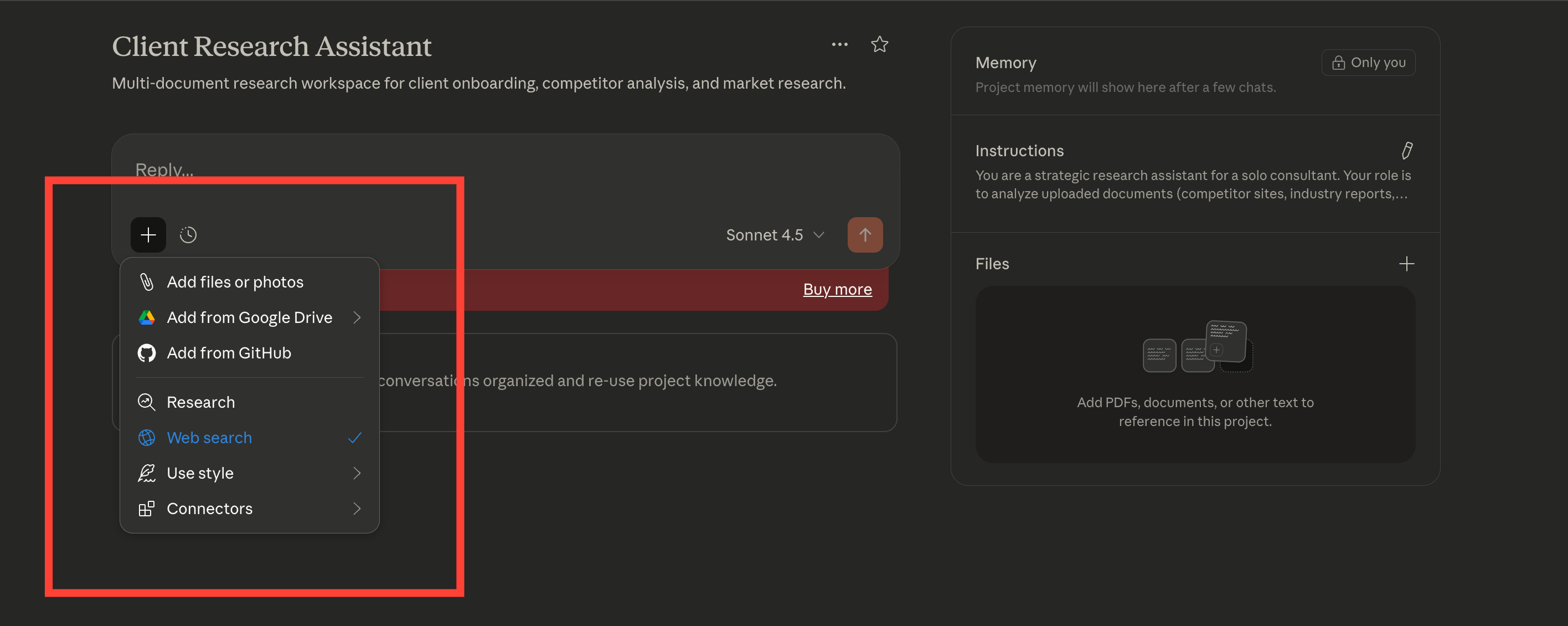Click the Only you visibility button
Screen dimensions: 1568x626
coord(1368,63)
